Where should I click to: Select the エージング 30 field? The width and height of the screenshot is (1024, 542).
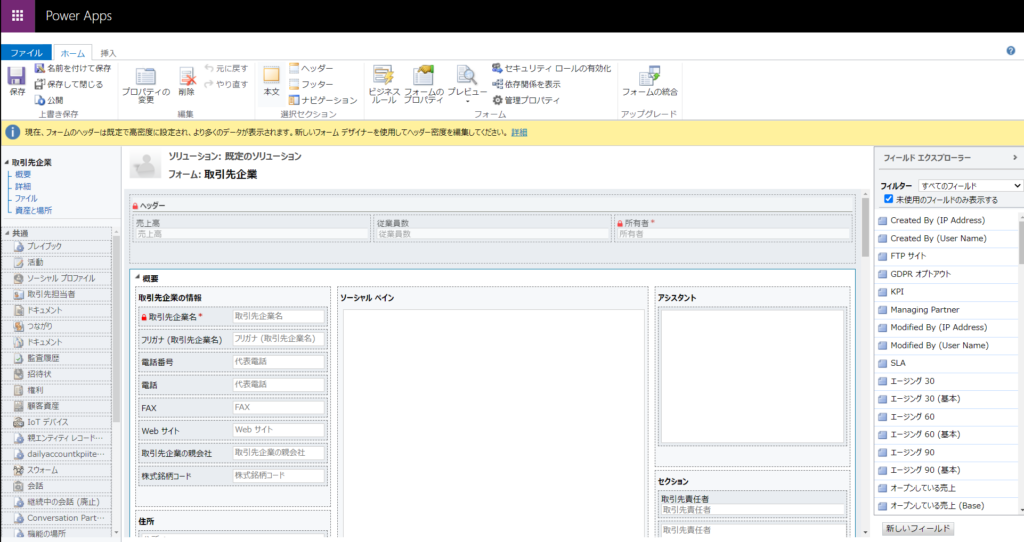[x=947, y=381]
